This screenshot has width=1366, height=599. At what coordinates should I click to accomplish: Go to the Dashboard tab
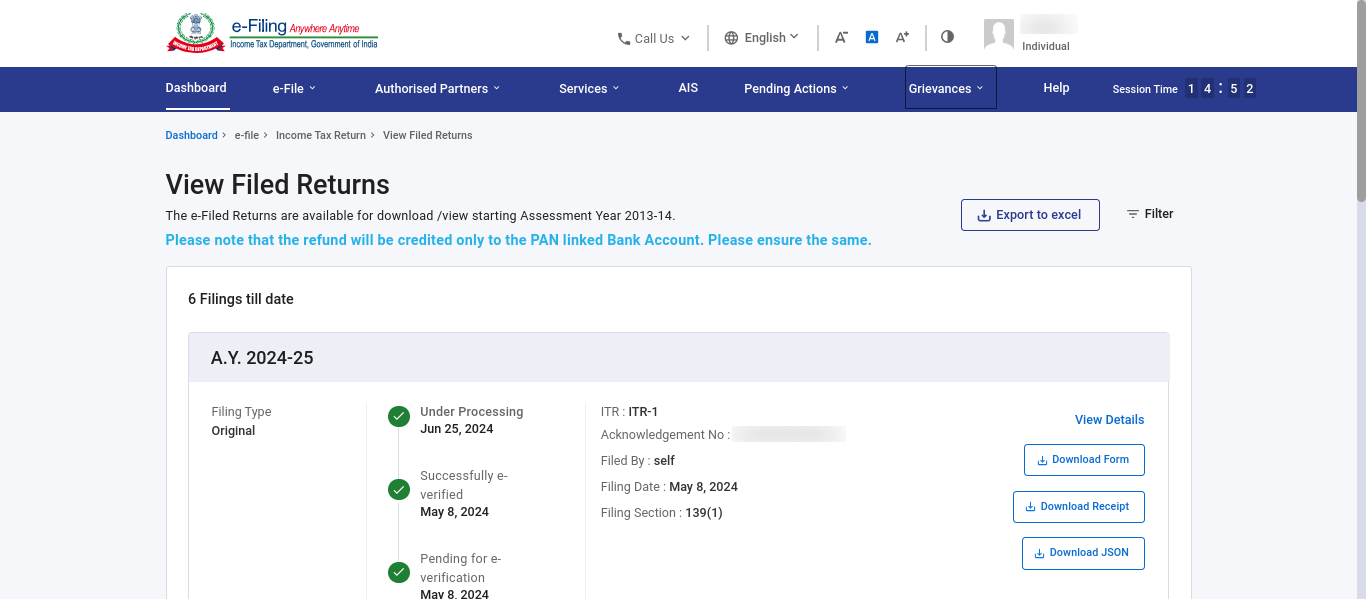coord(196,88)
